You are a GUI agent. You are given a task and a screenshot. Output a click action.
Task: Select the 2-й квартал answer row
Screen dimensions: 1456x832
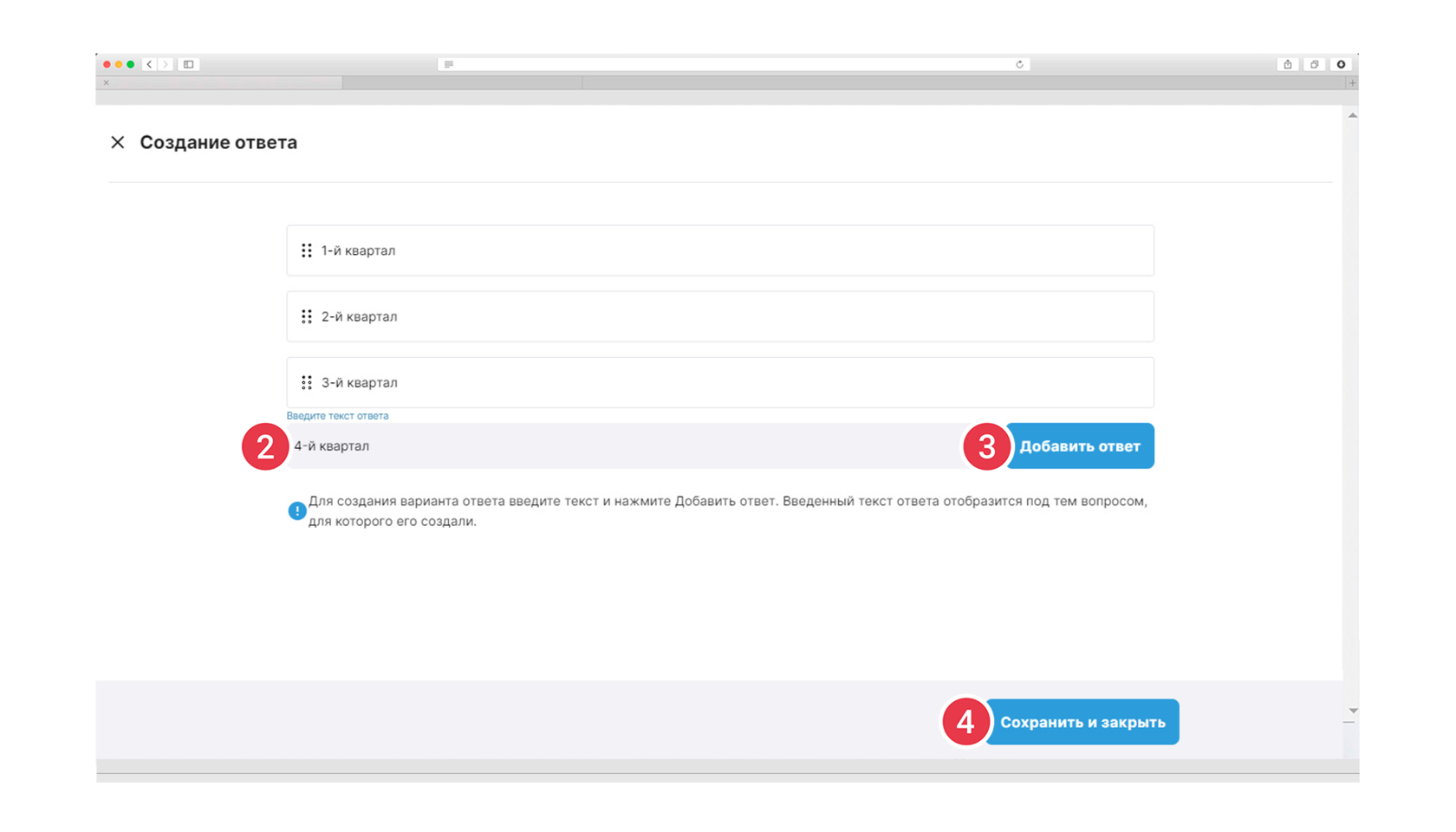click(x=720, y=316)
